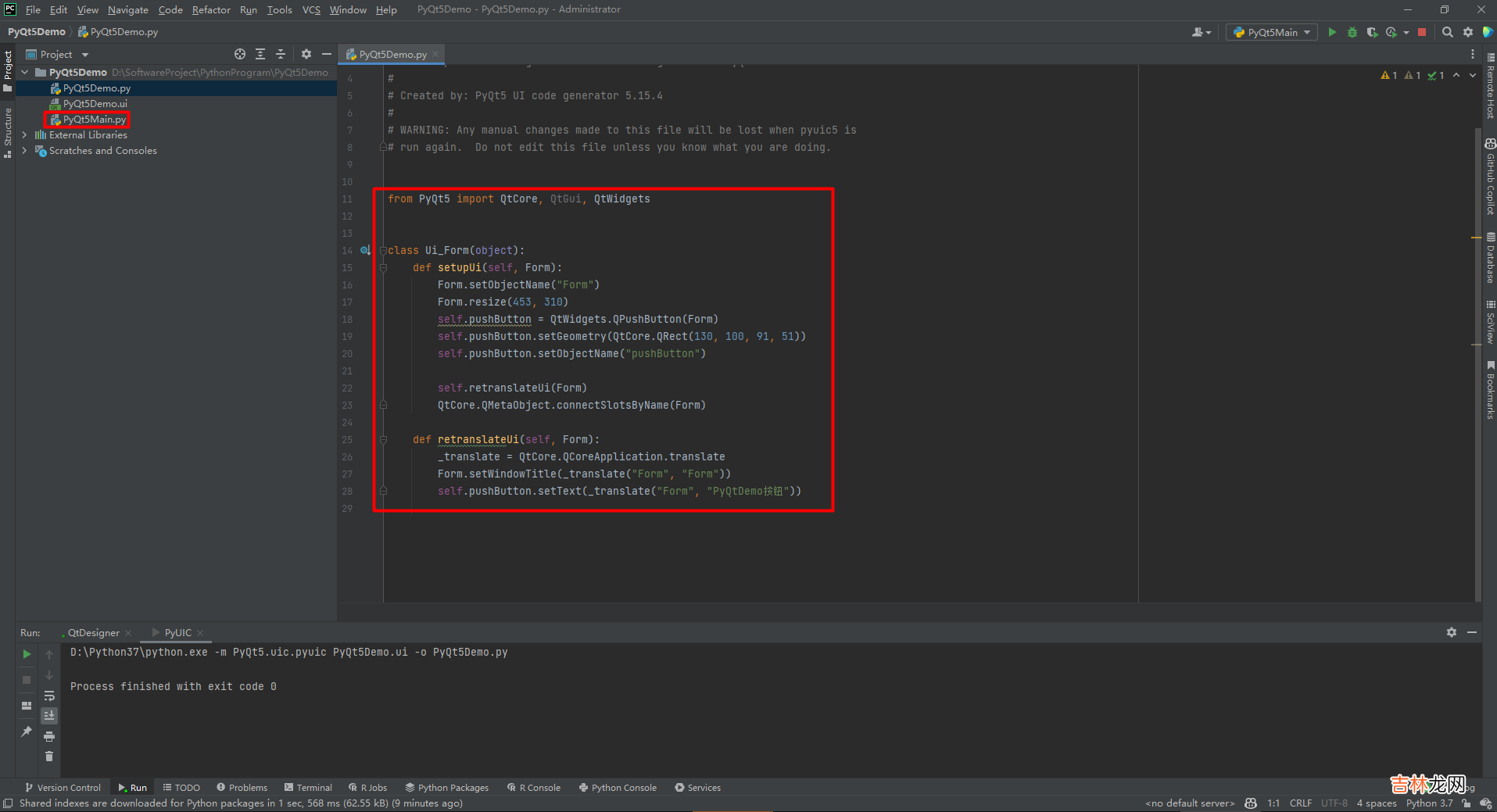Click the locate file crosshair icon in Project panel

click(240, 54)
